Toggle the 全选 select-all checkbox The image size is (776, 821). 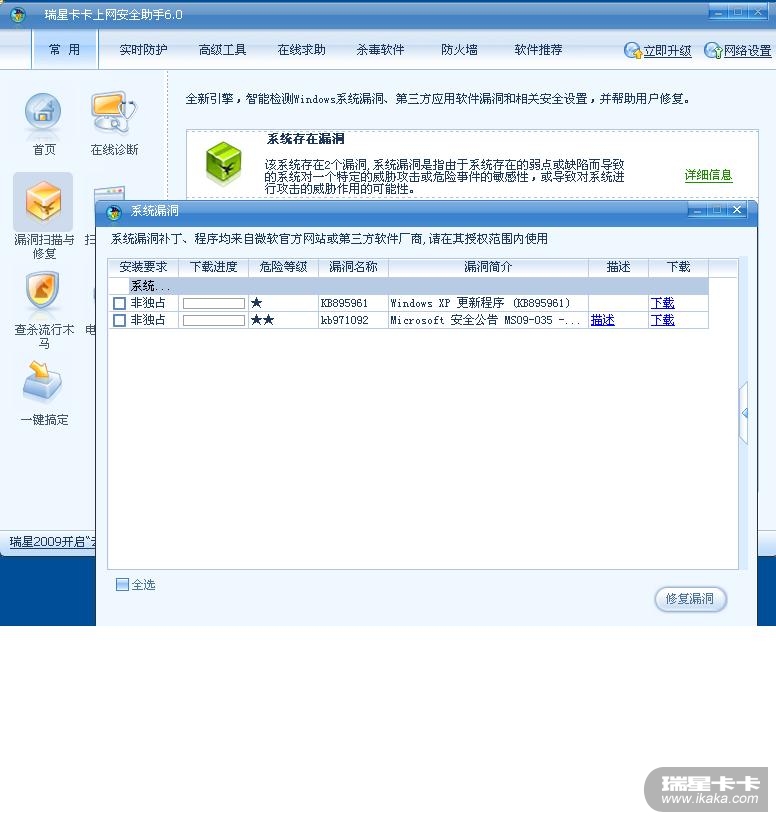point(122,584)
